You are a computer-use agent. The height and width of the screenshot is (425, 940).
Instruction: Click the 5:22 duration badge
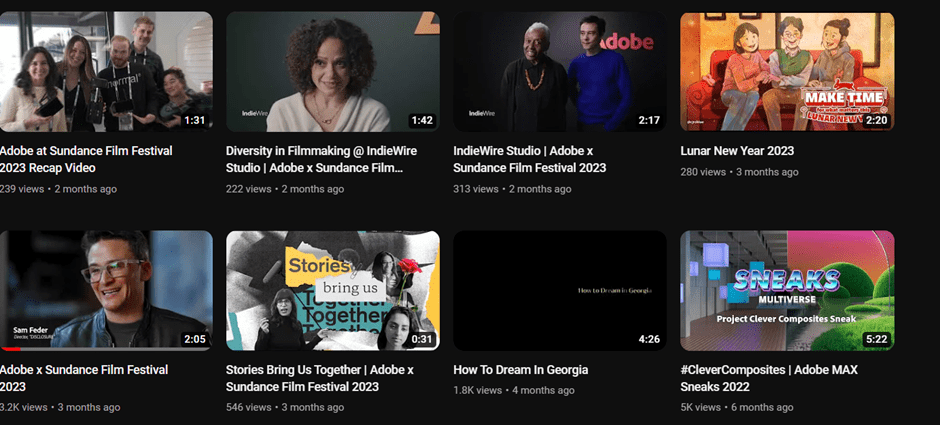click(x=876, y=339)
